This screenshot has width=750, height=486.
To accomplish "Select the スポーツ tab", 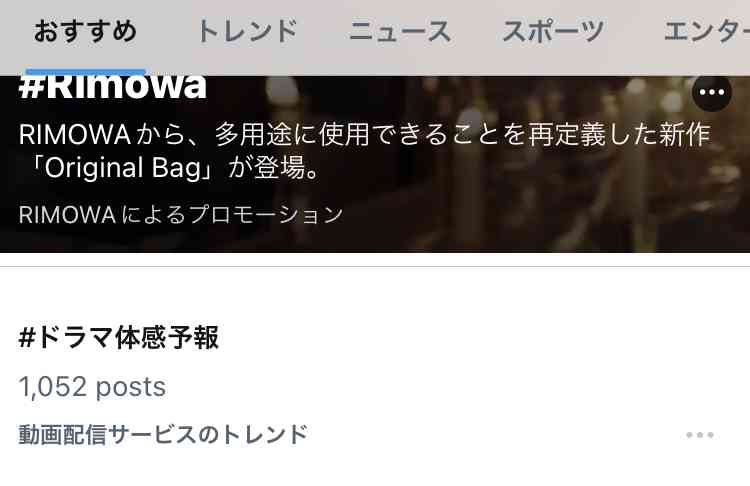I will (x=553, y=31).
